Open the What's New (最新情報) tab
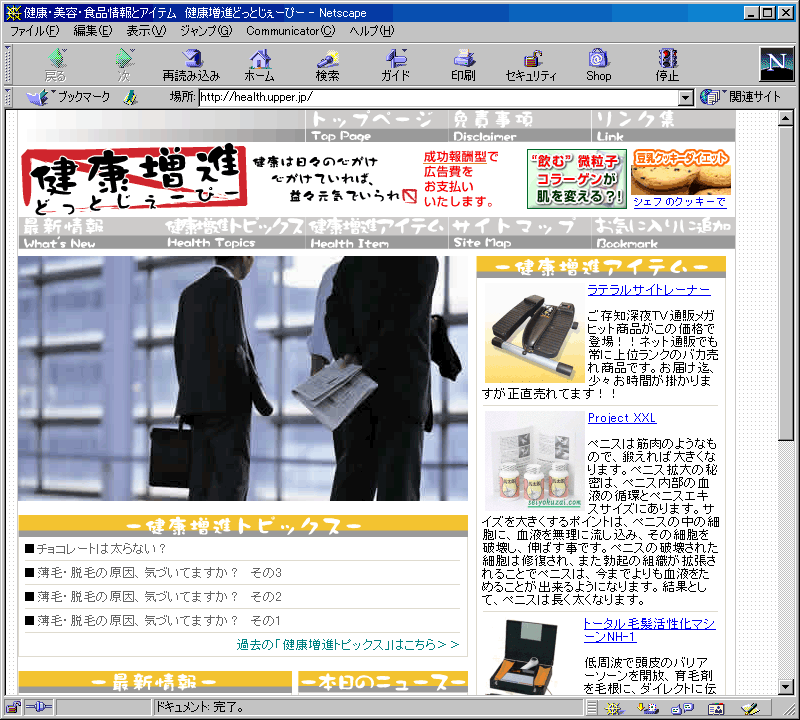 [90, 233]
